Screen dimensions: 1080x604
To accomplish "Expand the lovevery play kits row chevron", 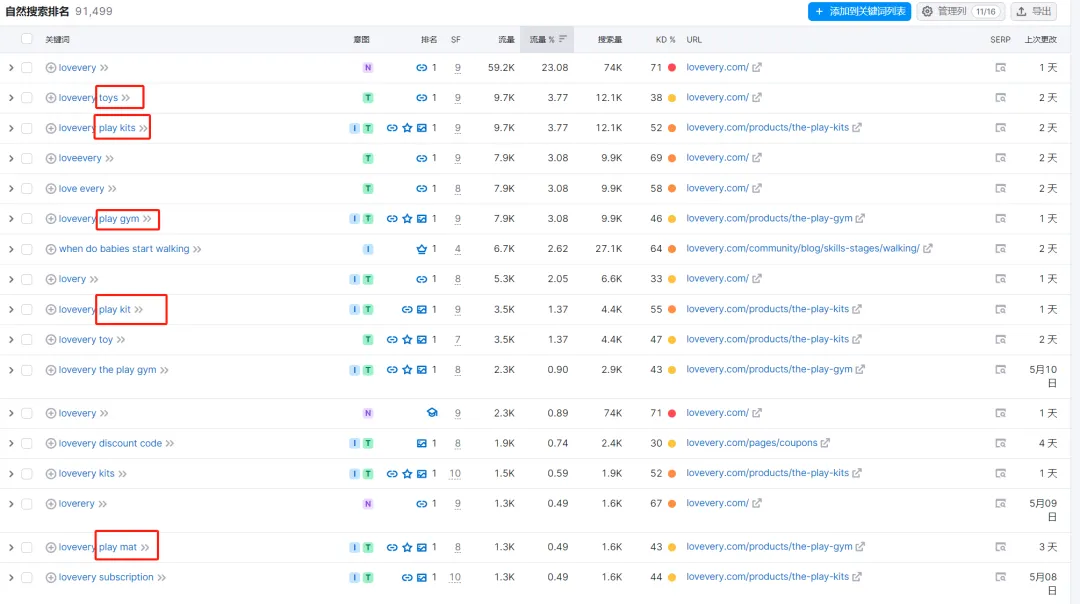I will (11, 128).
